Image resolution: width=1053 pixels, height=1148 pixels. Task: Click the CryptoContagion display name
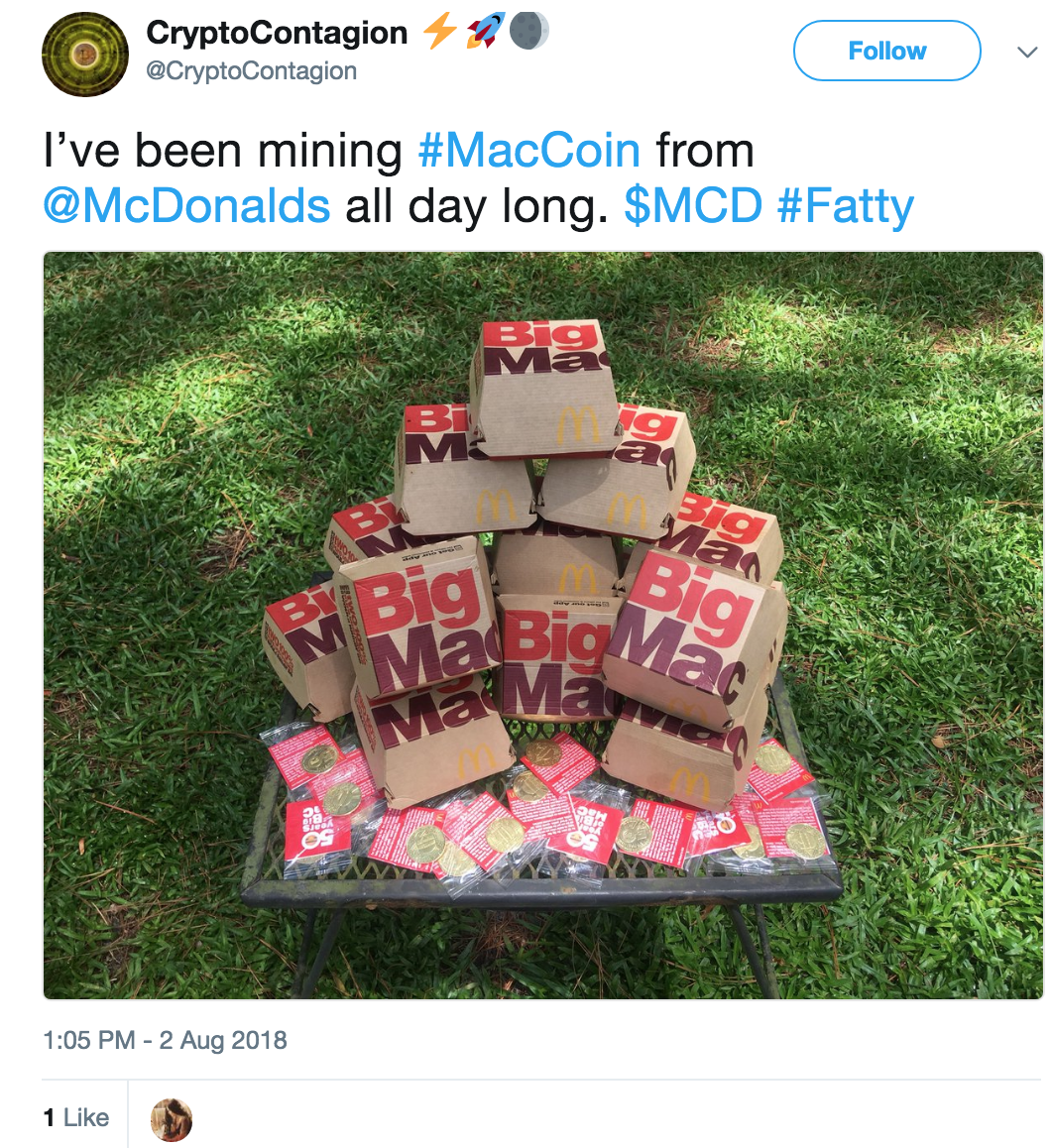pos(277,32)
